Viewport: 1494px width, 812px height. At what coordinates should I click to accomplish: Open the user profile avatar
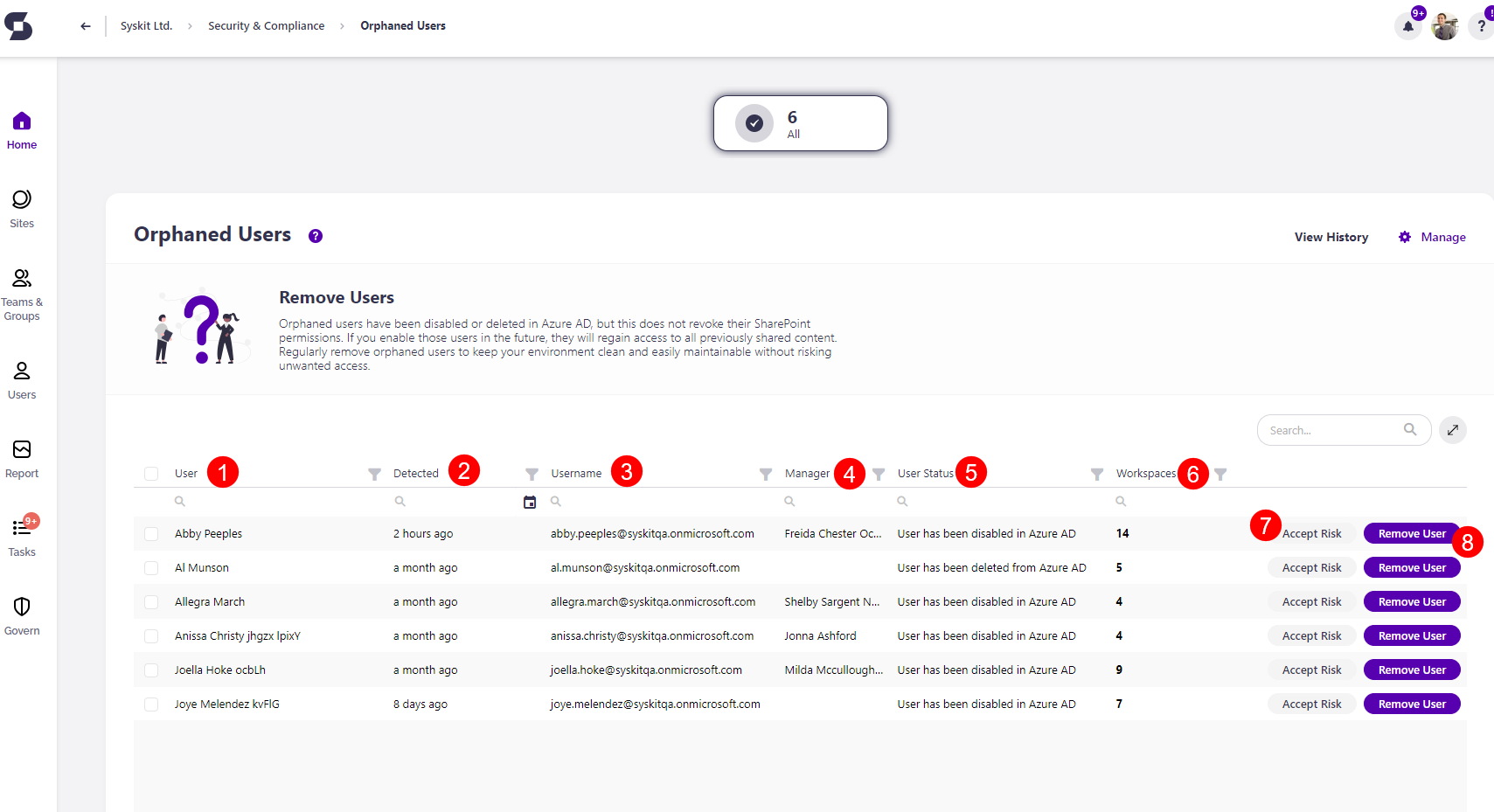[1444, 26]
